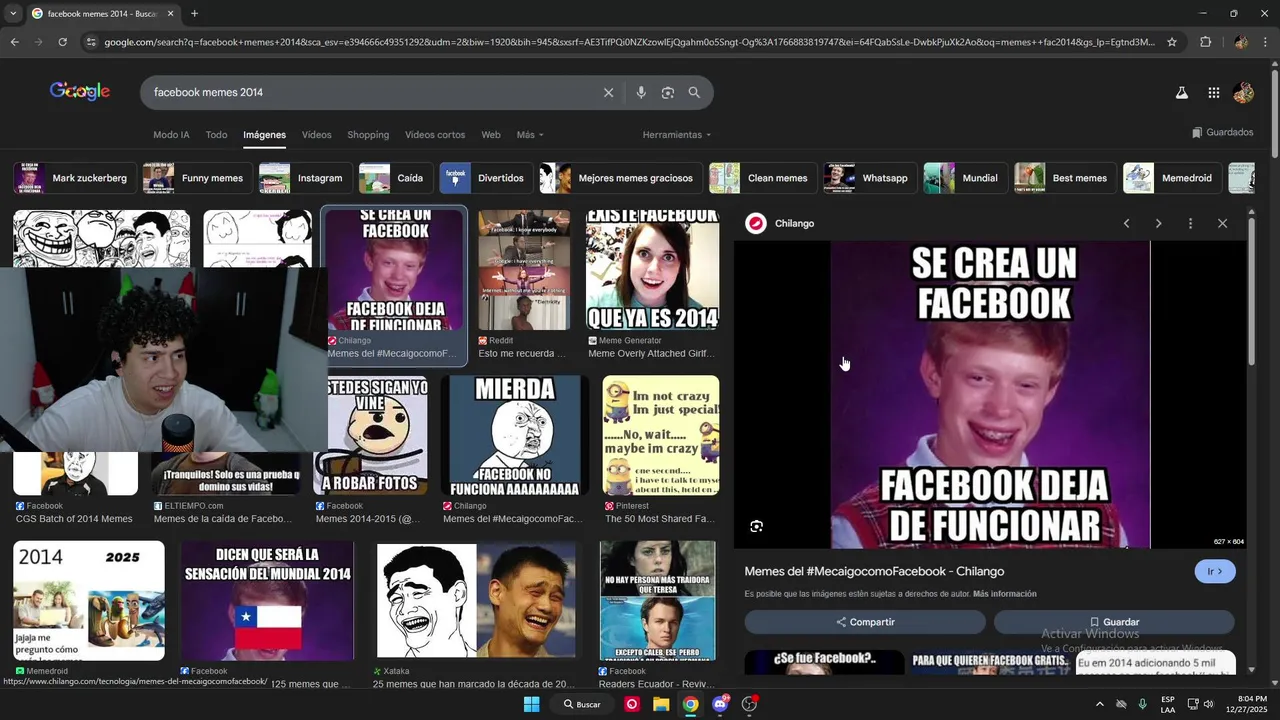Filter by Mark zuckerberg chip
The image size is (1280, 720).
(x=74, y=178)
